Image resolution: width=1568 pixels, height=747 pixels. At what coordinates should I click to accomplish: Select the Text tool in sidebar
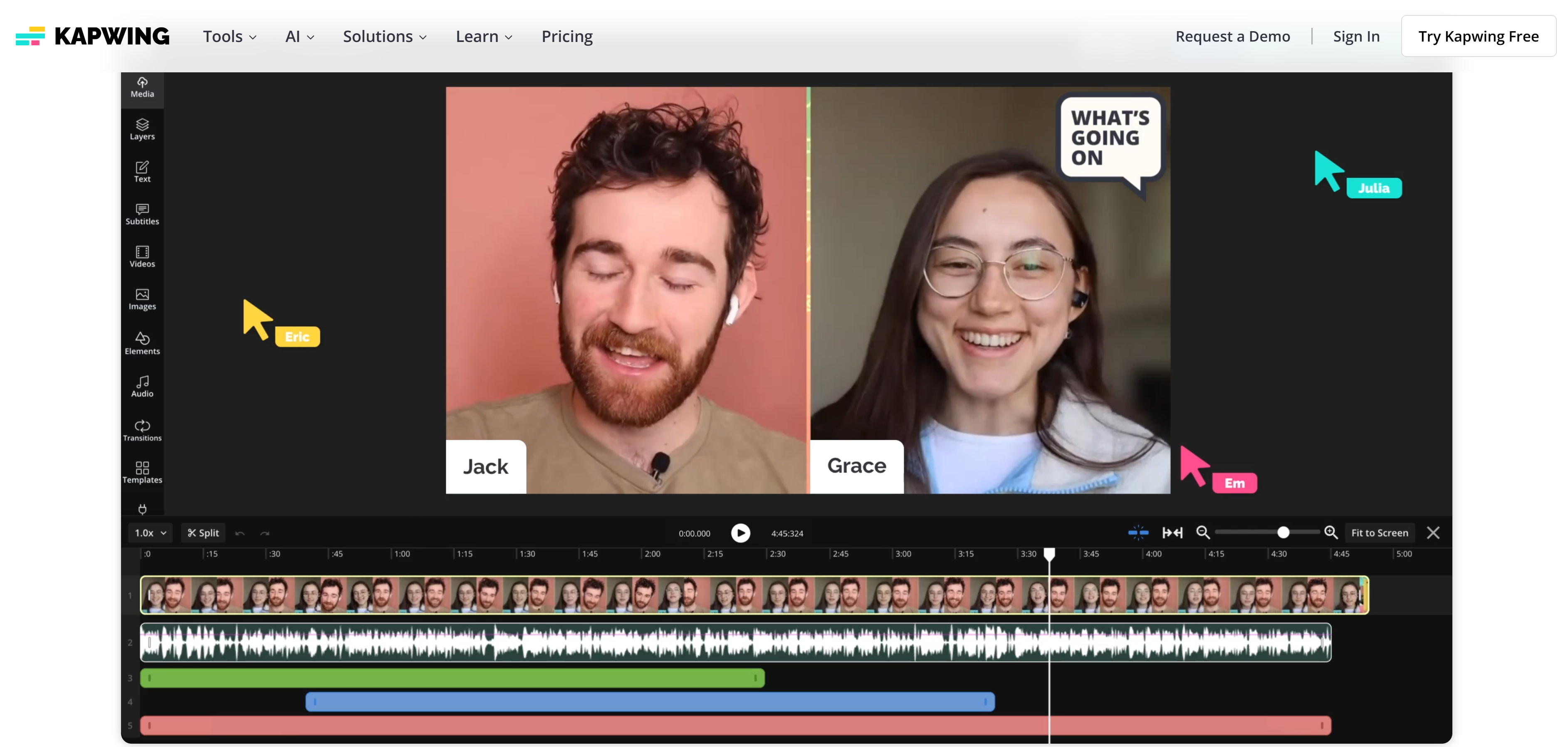pyautogui.click(x=142, y=172)
